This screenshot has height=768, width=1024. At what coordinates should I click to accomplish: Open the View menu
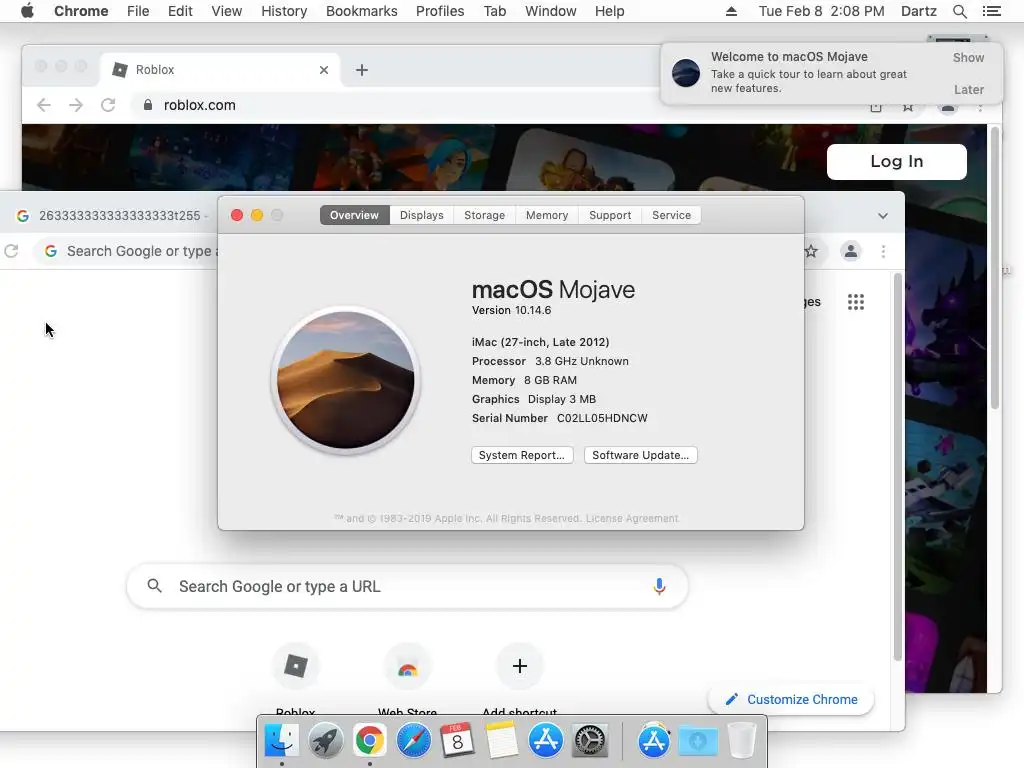227,11
